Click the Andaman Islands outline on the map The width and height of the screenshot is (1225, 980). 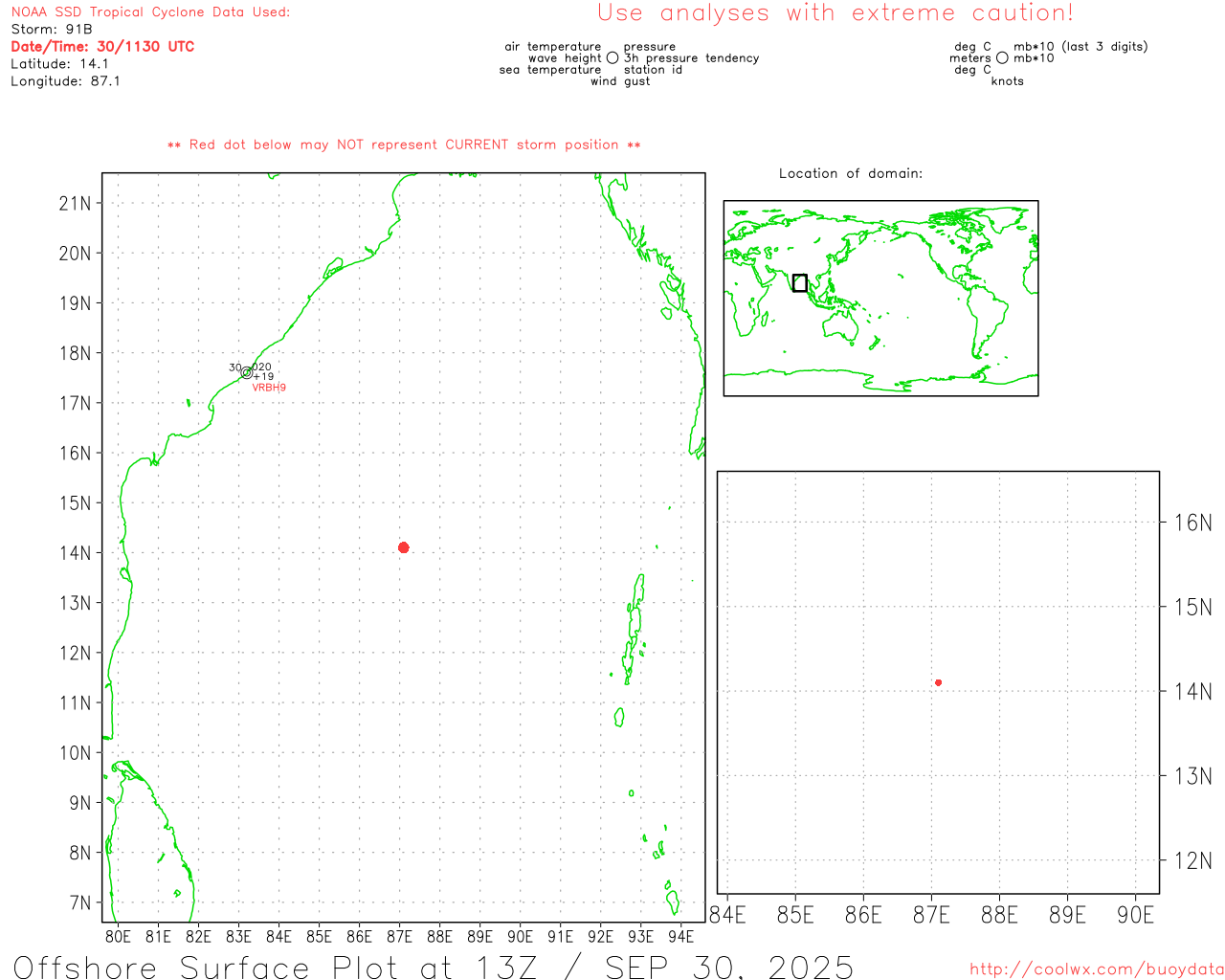click(x=634, y=627)
